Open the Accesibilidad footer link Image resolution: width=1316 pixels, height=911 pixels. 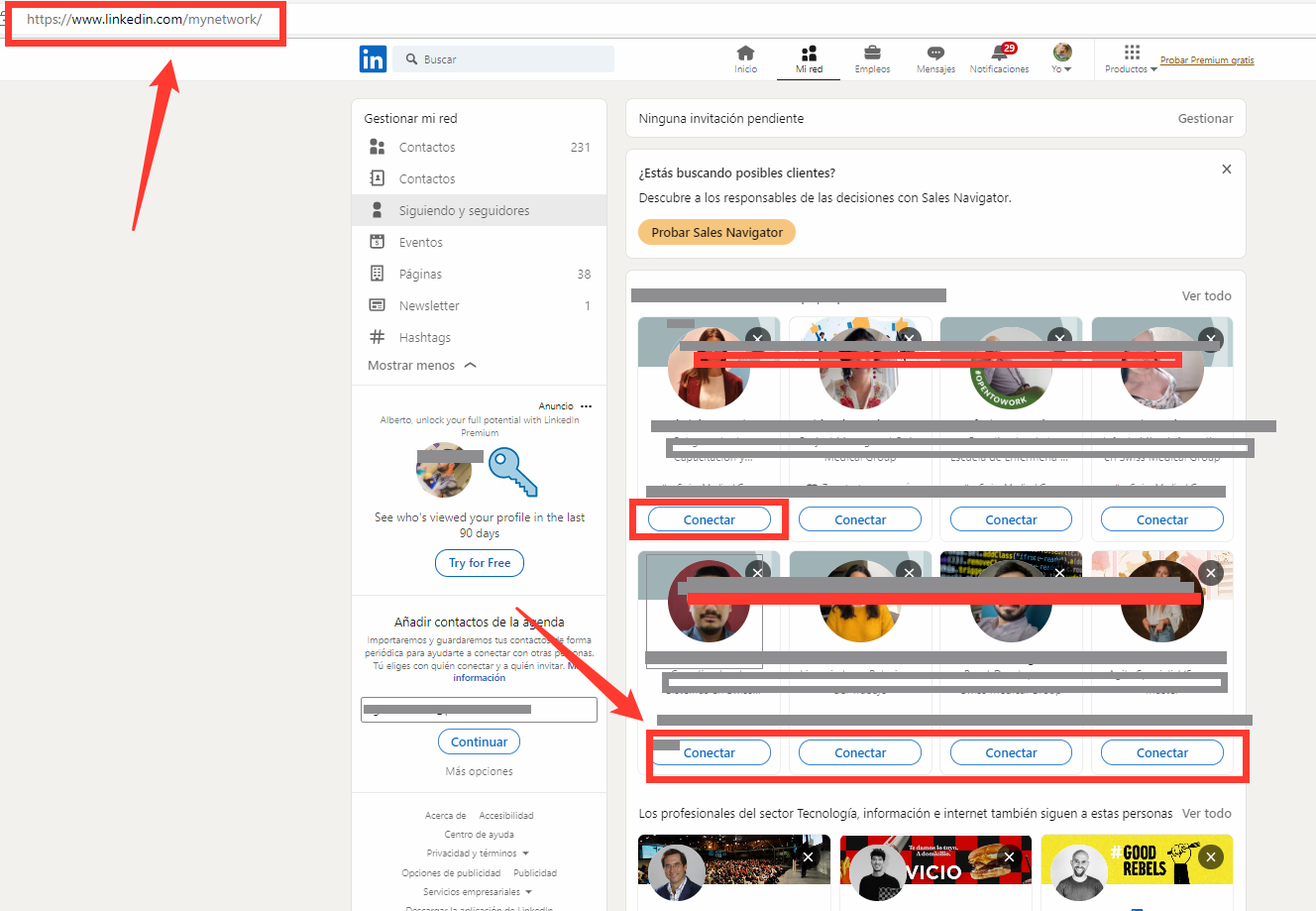pos(506,816)
